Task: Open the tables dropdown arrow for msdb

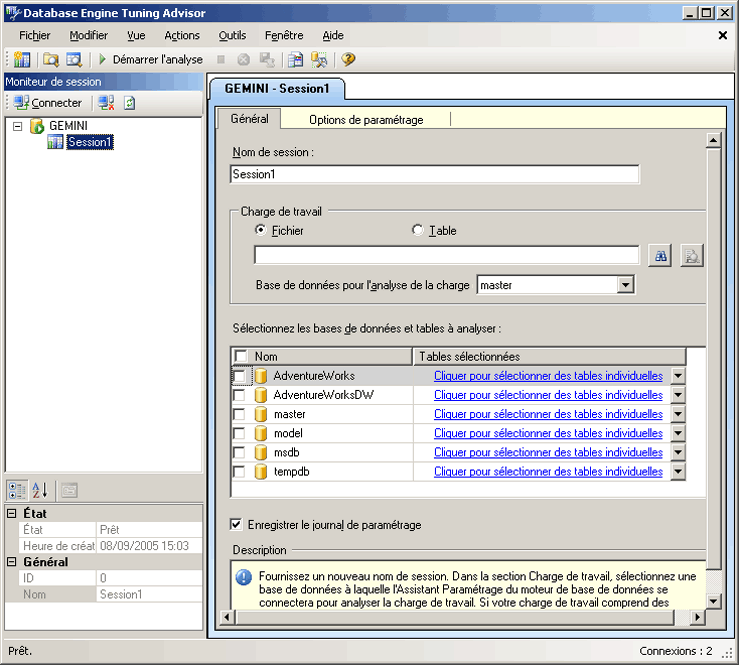Action: 677,453
